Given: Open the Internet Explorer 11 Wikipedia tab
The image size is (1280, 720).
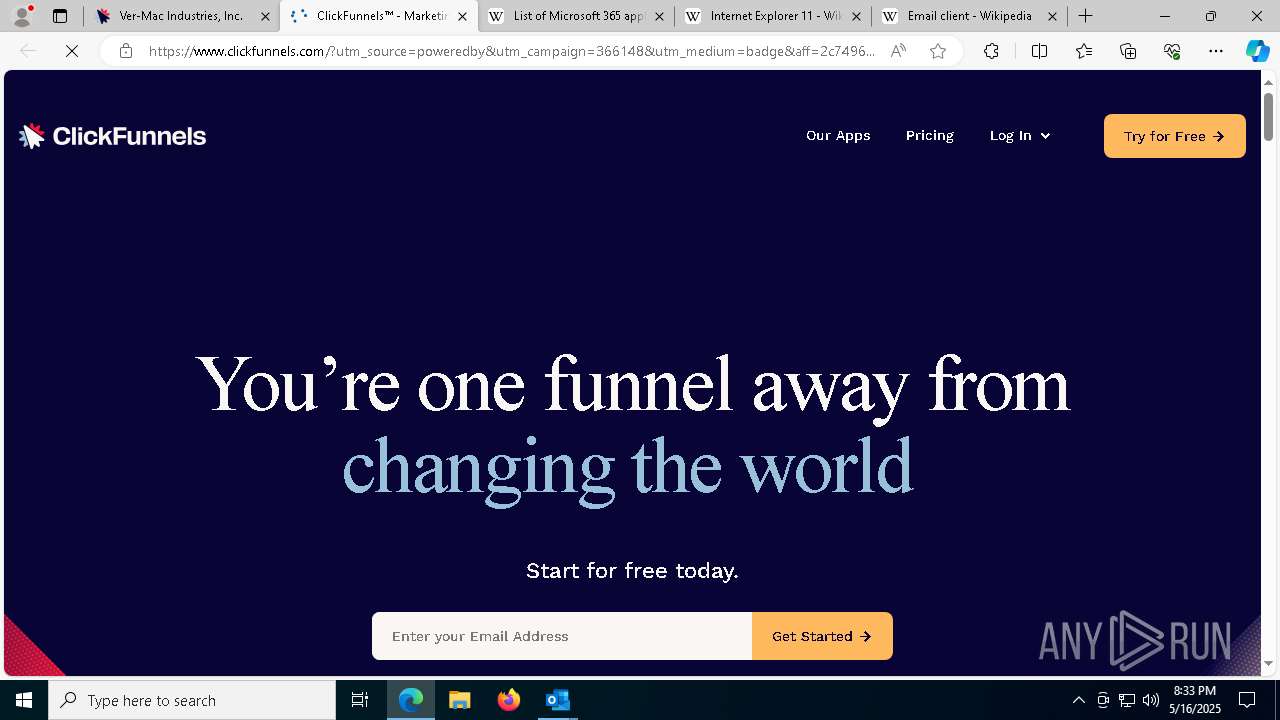Looking at the screenshot, I should 772,16.
